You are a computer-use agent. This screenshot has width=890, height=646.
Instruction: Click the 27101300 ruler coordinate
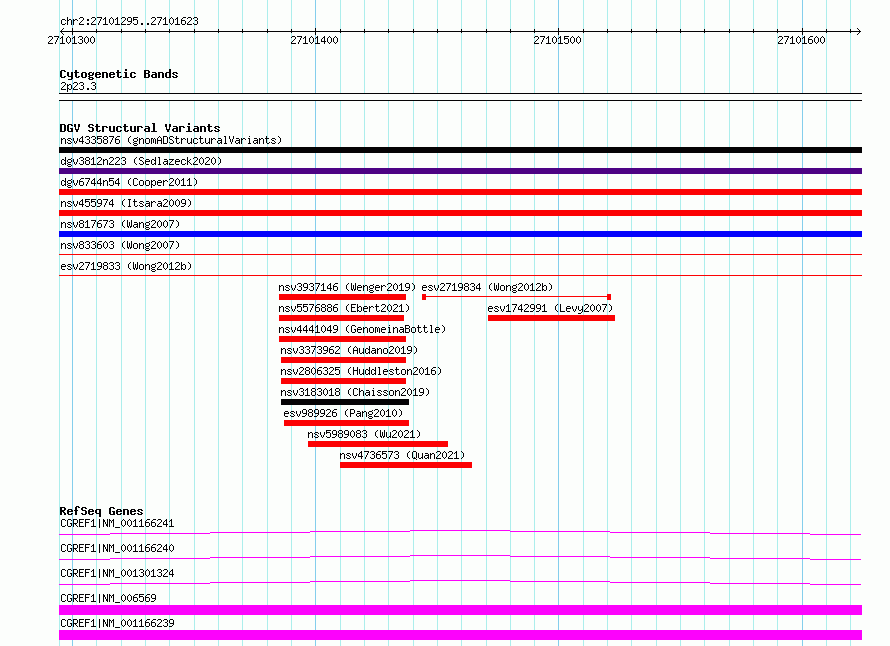click(72, 40)
